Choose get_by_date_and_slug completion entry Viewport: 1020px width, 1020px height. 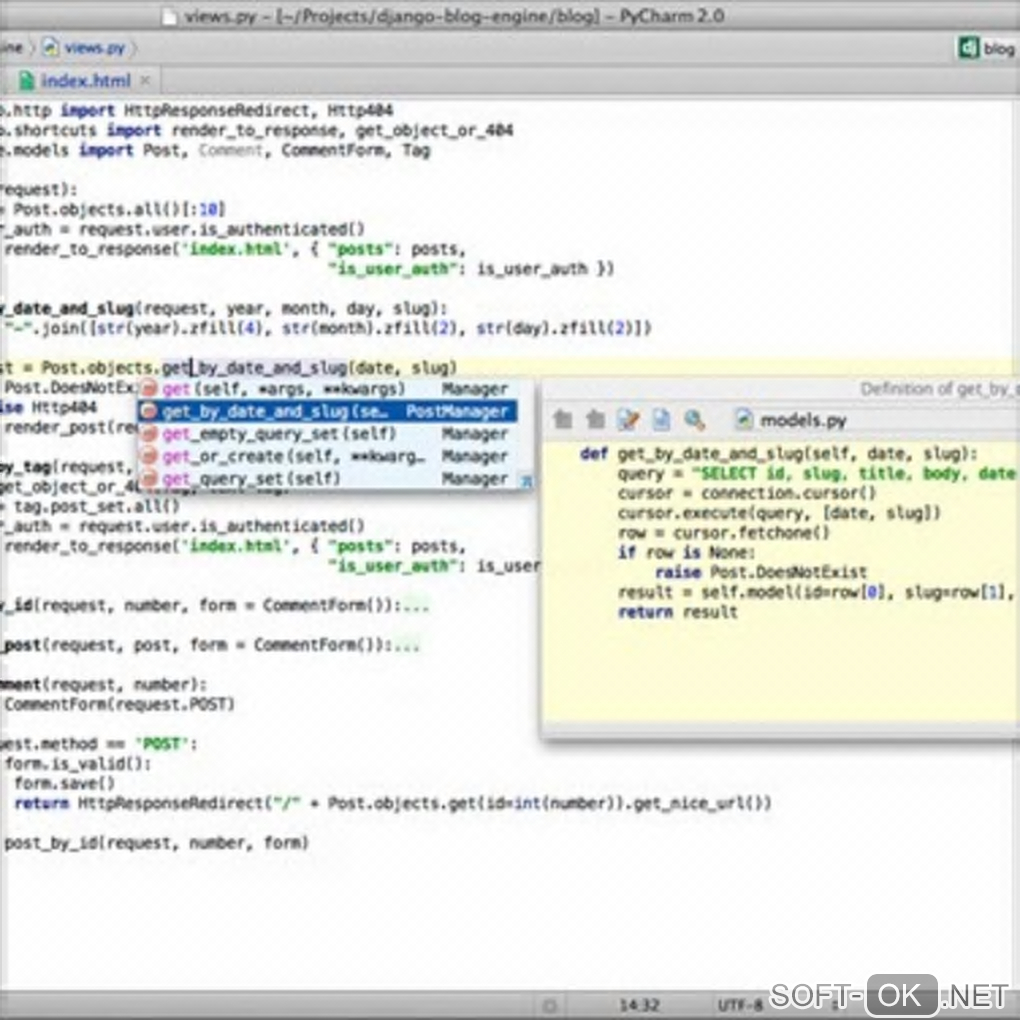(328, 410)
